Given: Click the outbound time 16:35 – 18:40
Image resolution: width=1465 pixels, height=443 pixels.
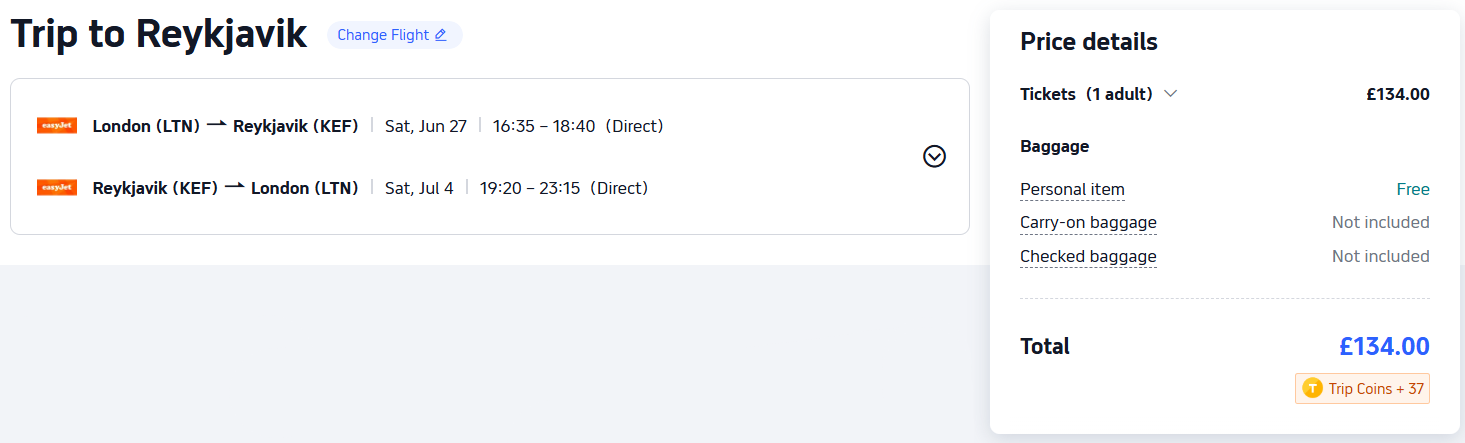Looking at the screenshot, I should 544,126.
